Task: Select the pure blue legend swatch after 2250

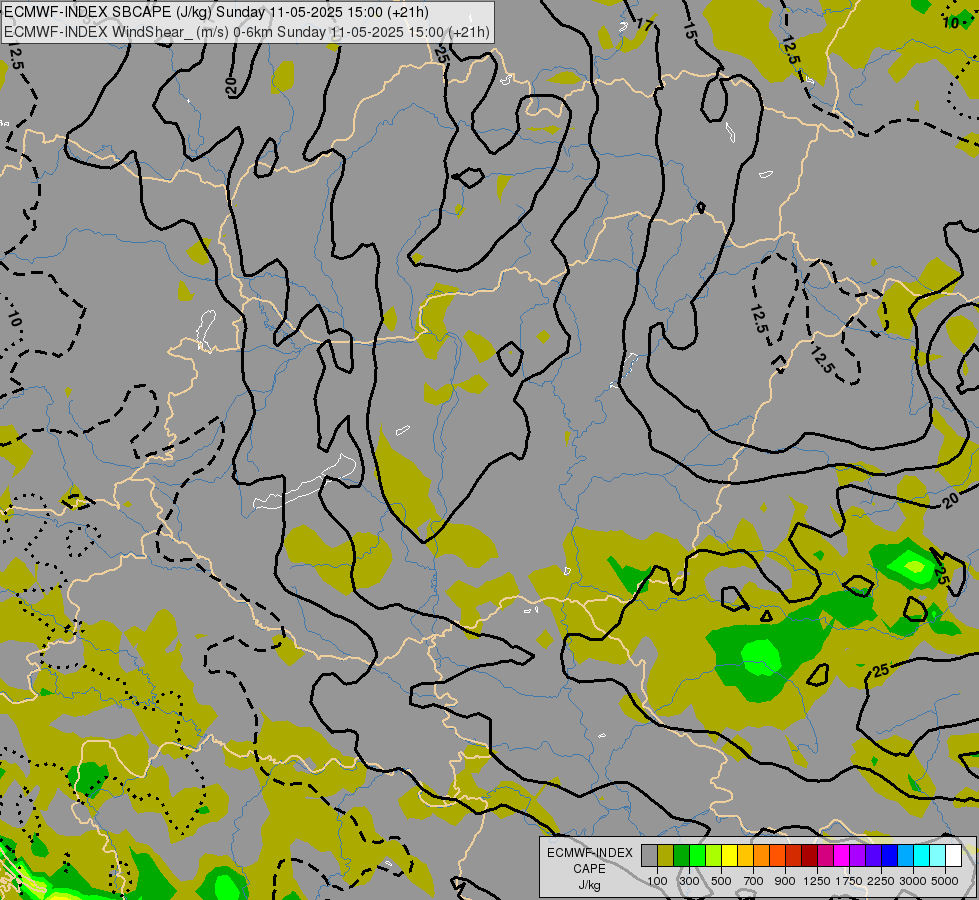Action: tap(890, 855)
